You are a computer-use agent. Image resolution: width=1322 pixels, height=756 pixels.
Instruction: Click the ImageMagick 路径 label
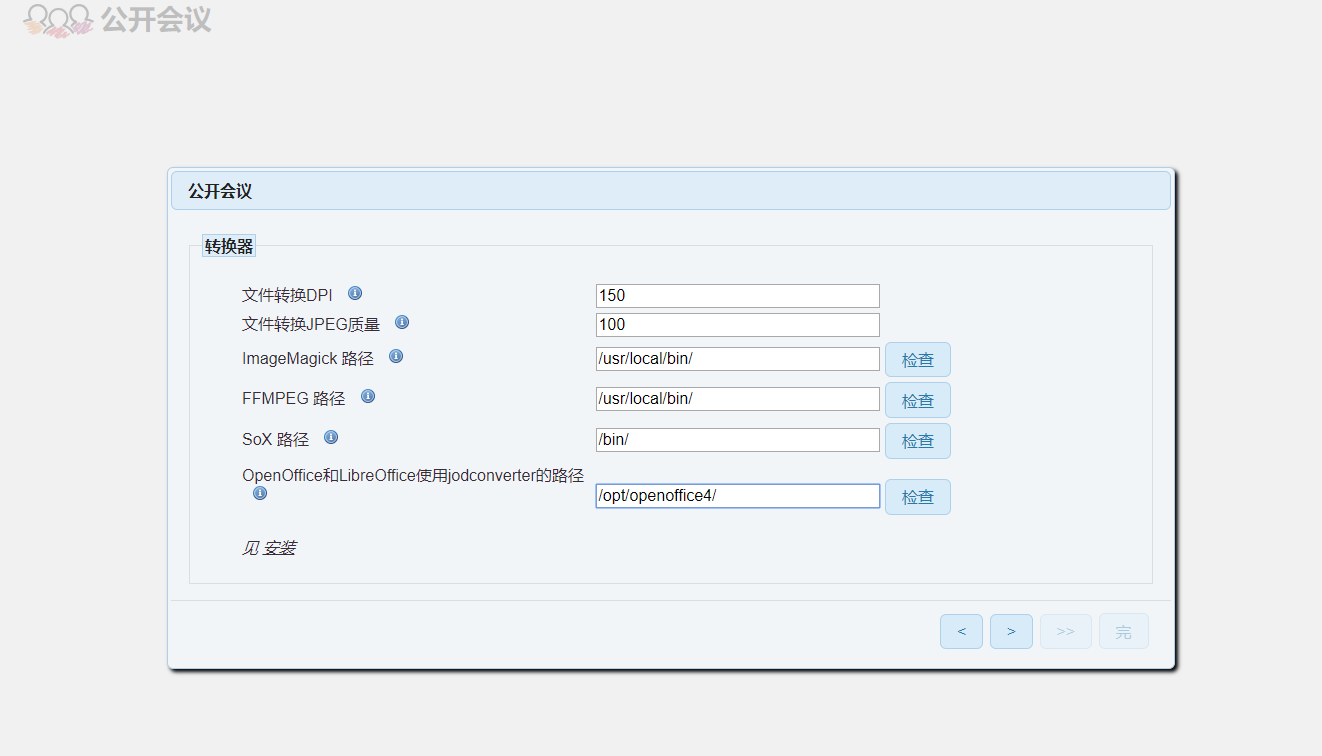click(x=308, y=358)
